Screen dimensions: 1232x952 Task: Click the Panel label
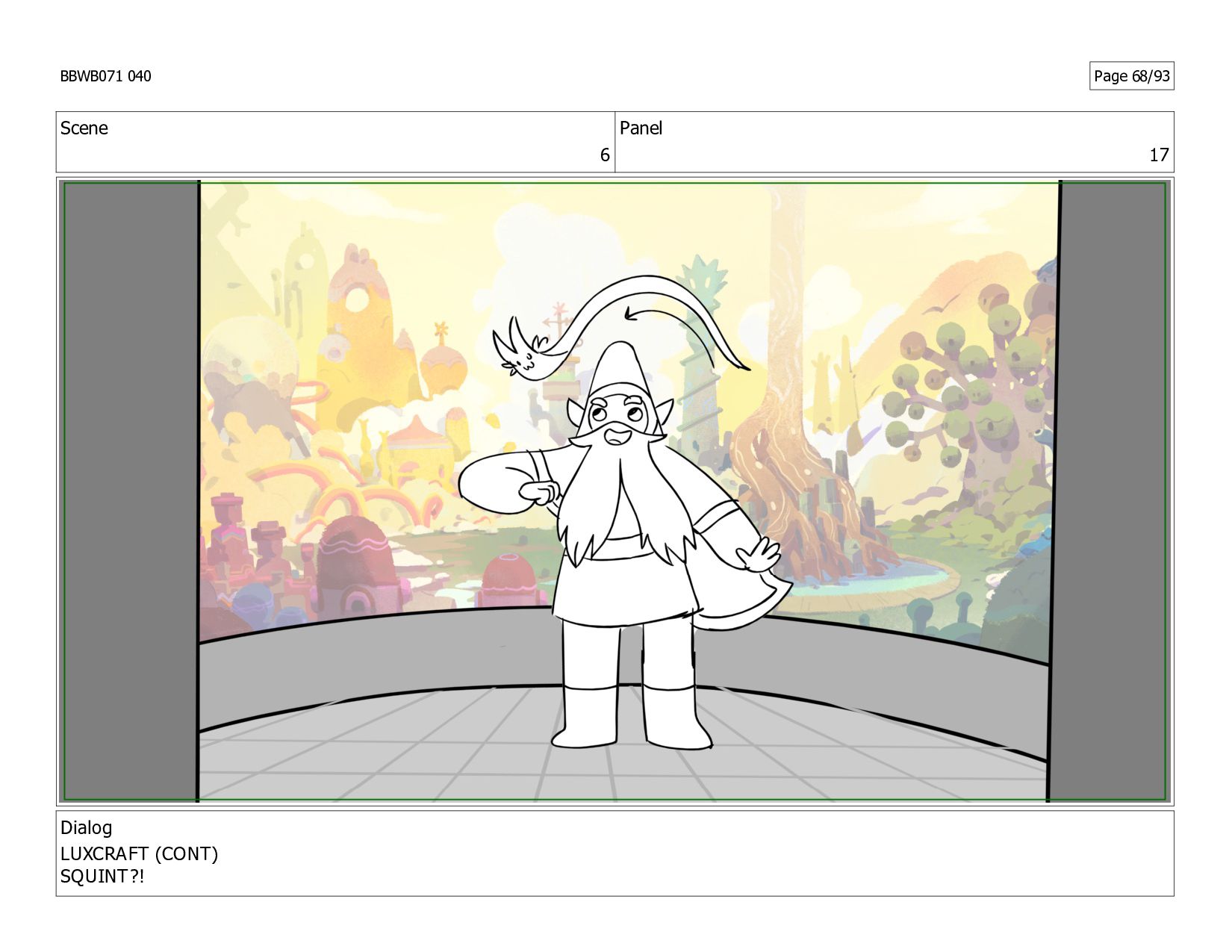pyautogui.click(x=641, y=128)
